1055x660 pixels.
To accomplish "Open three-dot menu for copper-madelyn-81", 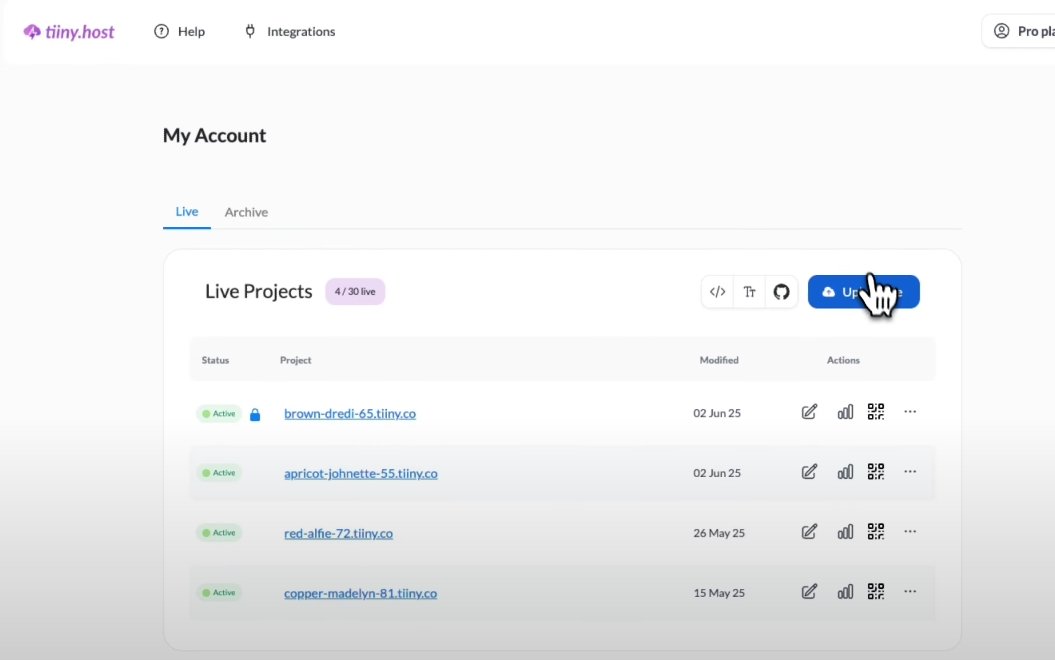I will 910,592.
